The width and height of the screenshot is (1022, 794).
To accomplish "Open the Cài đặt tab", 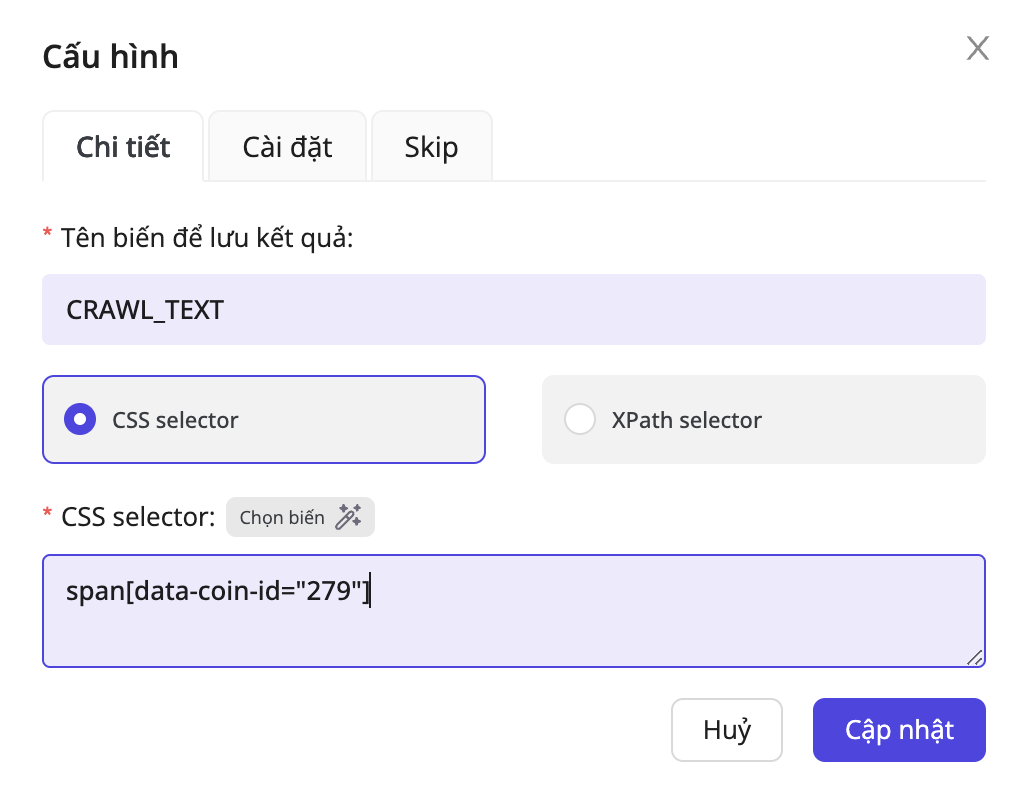I will 287,147.
